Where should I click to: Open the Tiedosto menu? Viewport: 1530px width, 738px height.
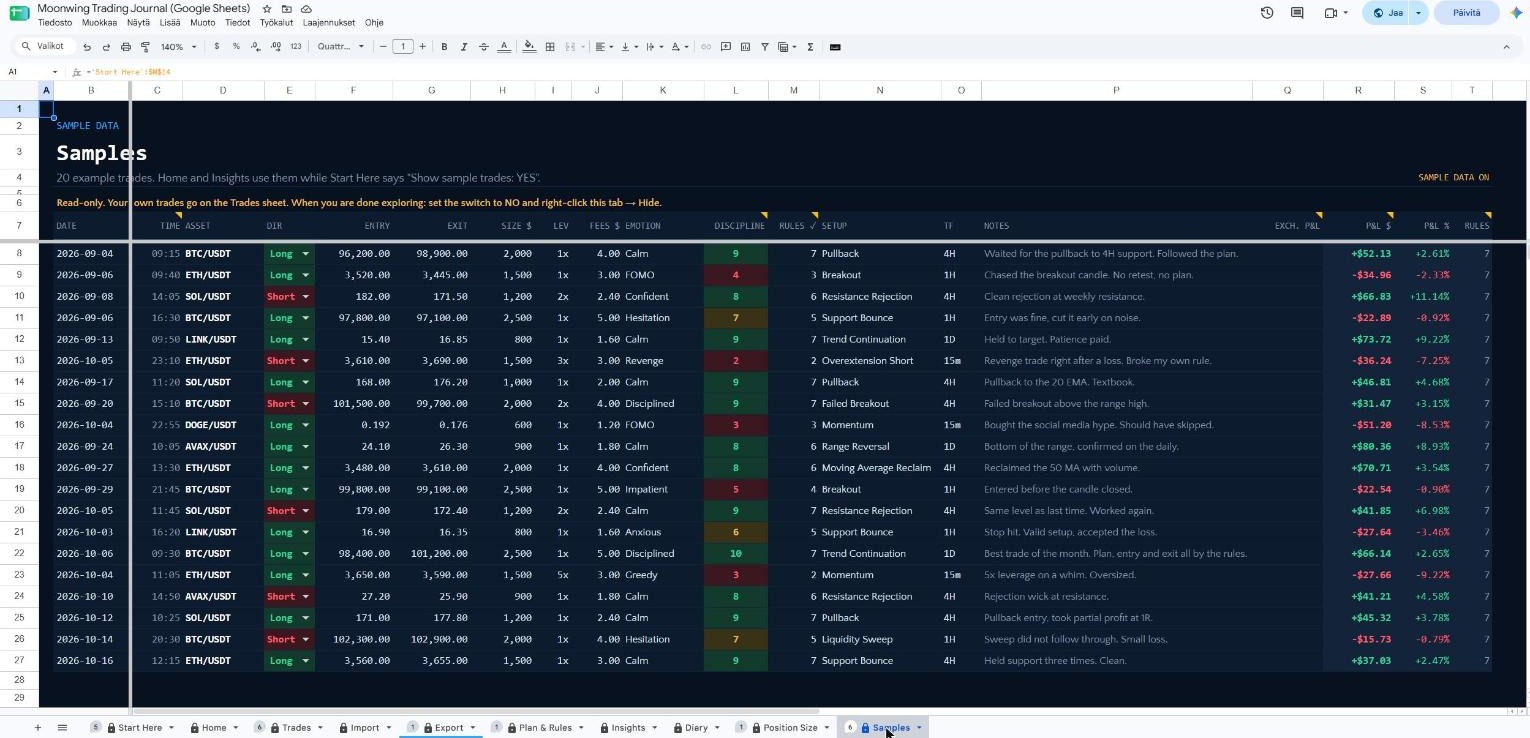55,22
